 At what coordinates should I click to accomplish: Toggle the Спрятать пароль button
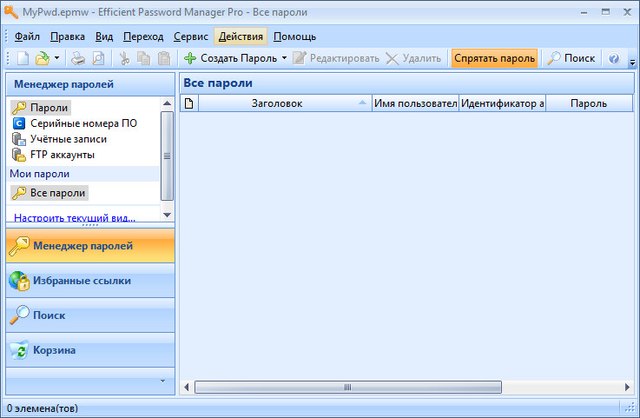pos(494,58)
